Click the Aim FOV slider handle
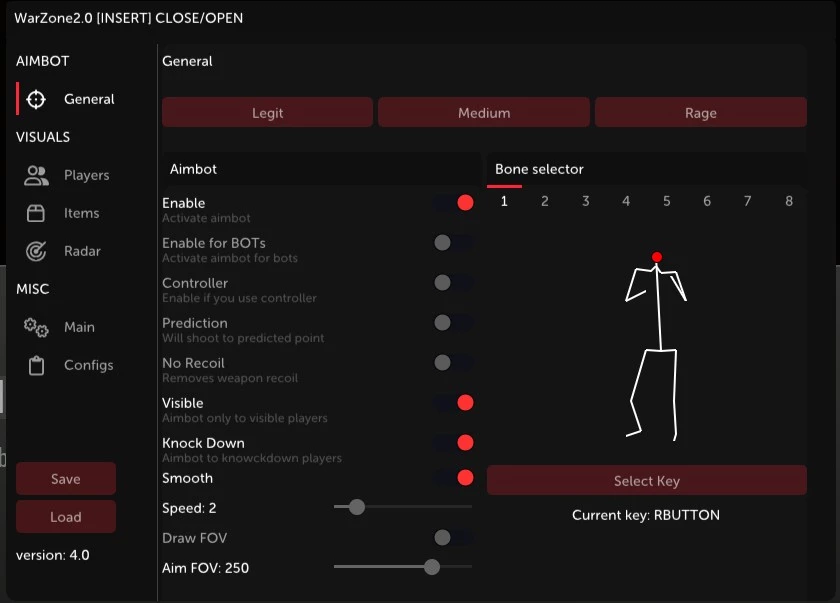The image size is (840, 603). coord(432,567)
